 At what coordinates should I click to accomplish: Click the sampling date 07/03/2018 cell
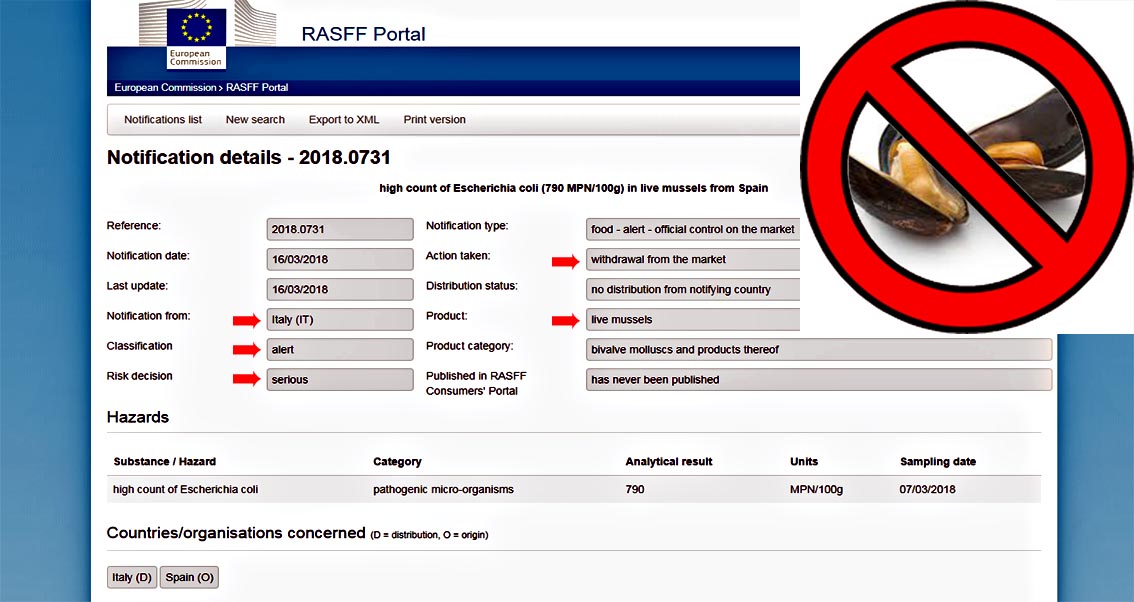[x=928, y=490]
